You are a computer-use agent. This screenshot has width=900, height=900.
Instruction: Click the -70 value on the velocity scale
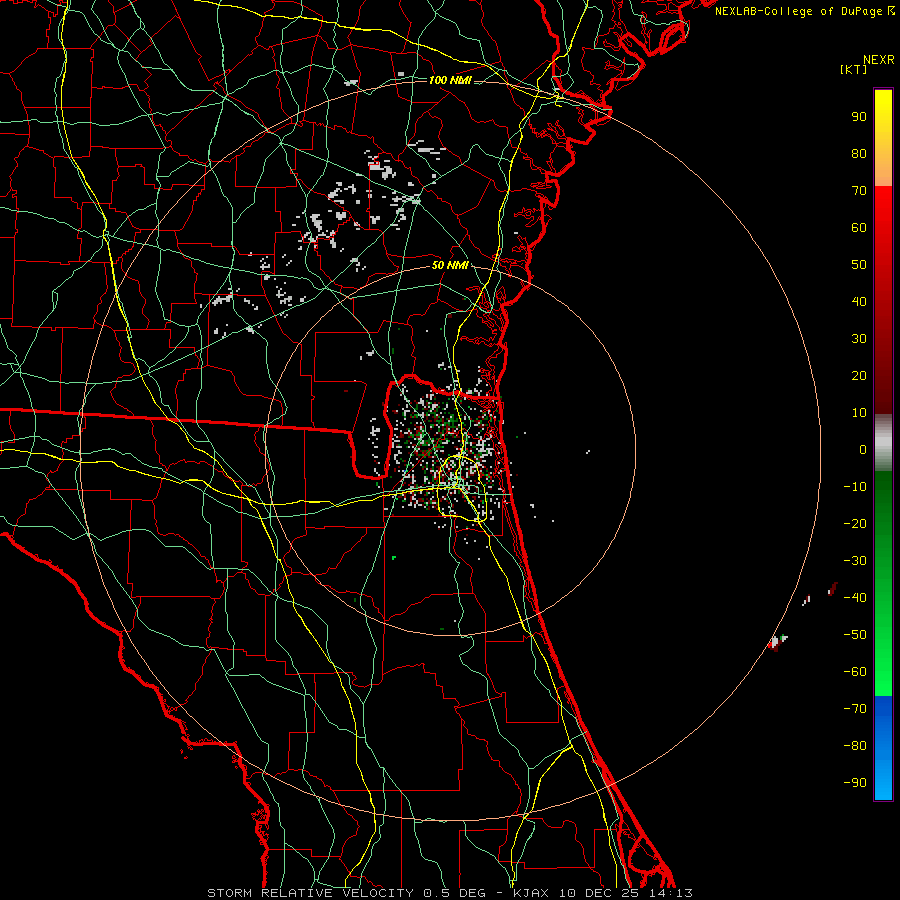point(855,709)
